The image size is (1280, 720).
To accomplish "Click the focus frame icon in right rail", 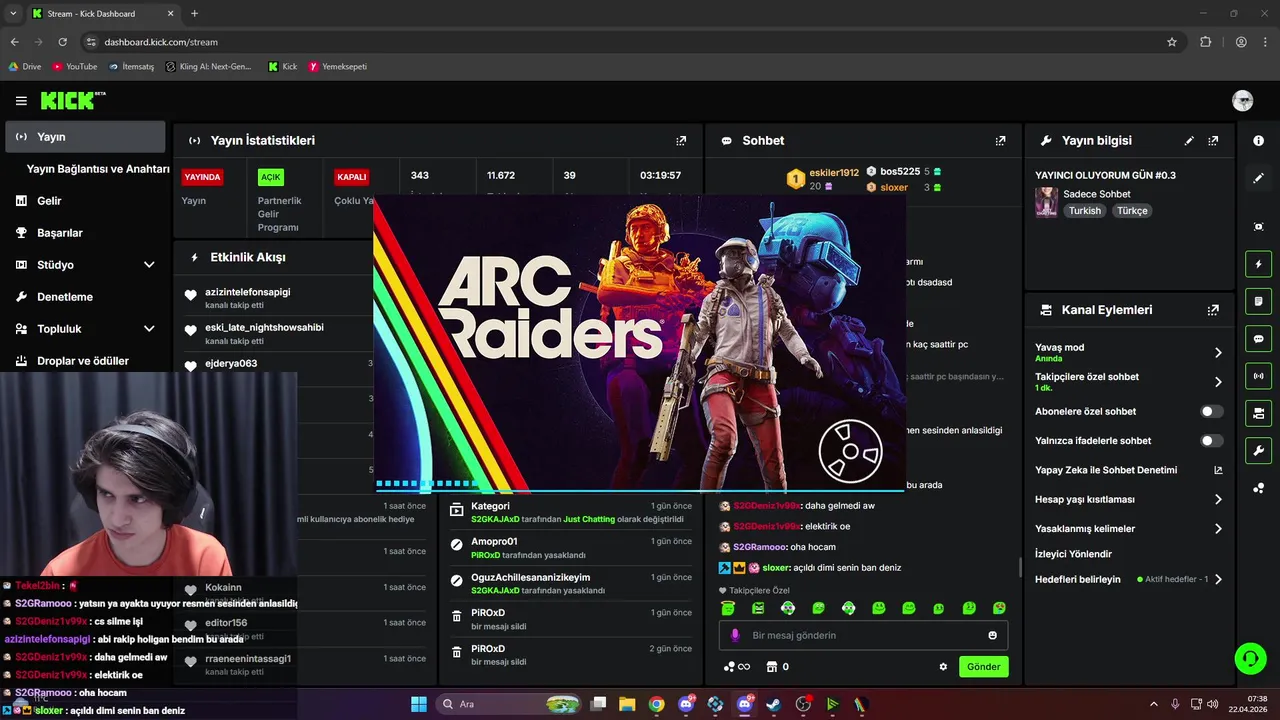I will point(1259,227).
